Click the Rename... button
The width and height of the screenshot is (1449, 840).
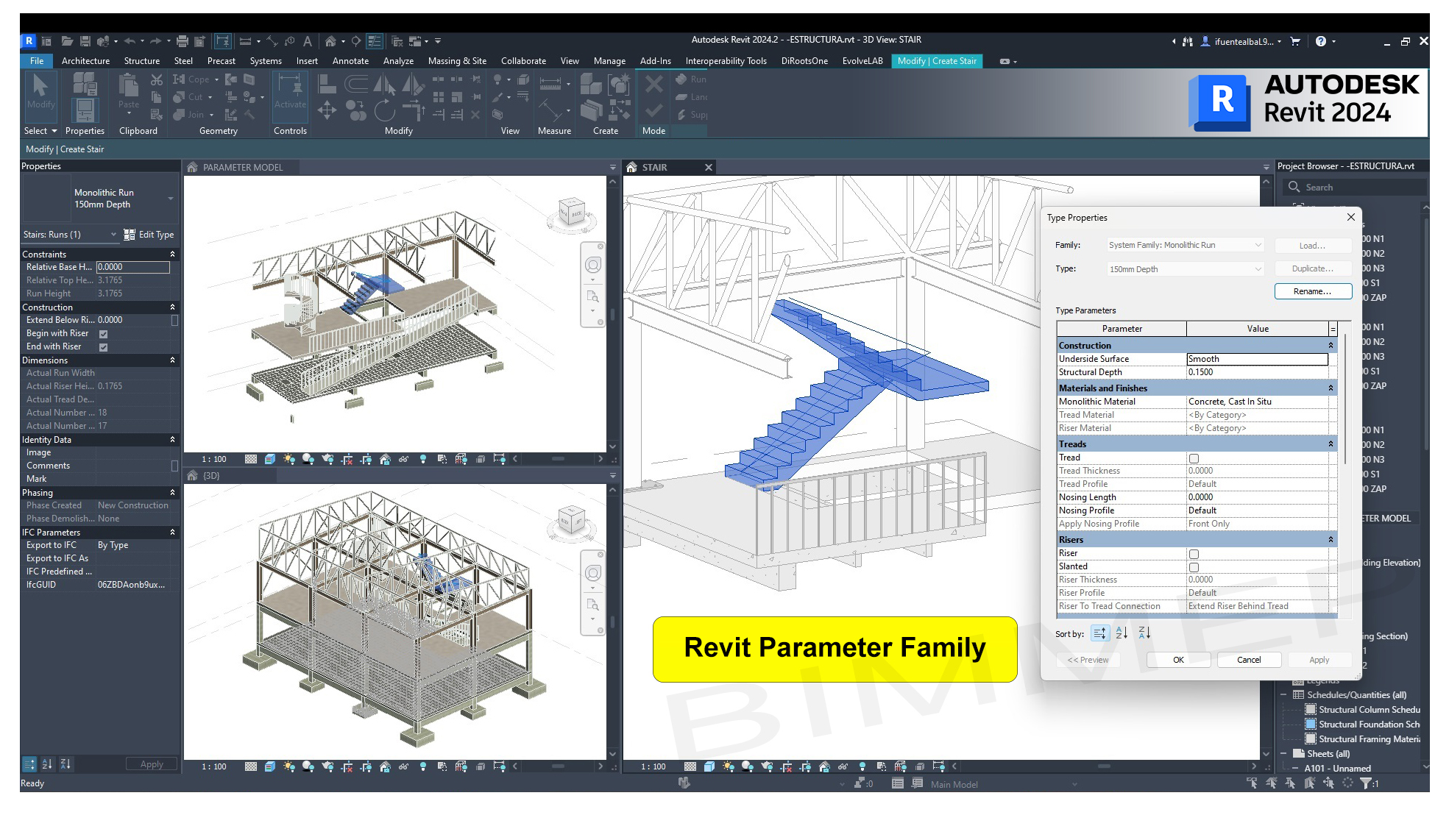click(x=1312, y=291)
